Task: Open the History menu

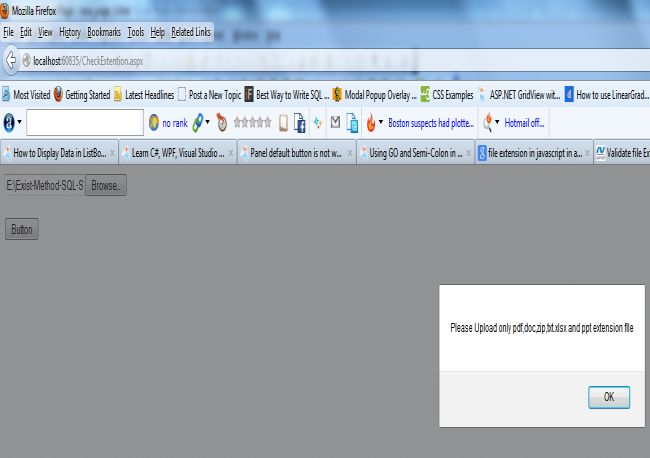Action: [x=70, y=32]
